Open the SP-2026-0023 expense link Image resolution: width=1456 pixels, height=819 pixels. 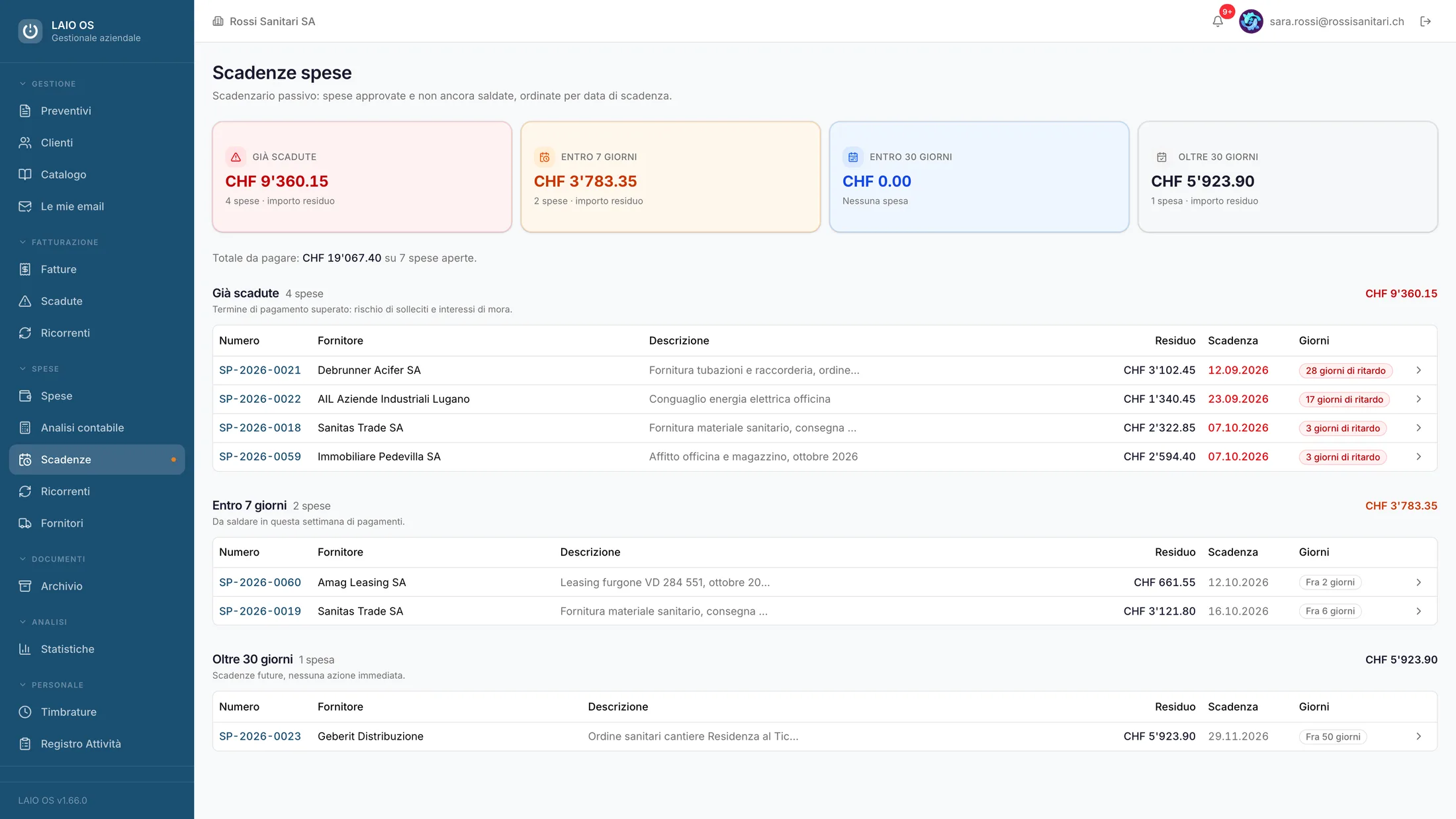click(x=259, y=736)
